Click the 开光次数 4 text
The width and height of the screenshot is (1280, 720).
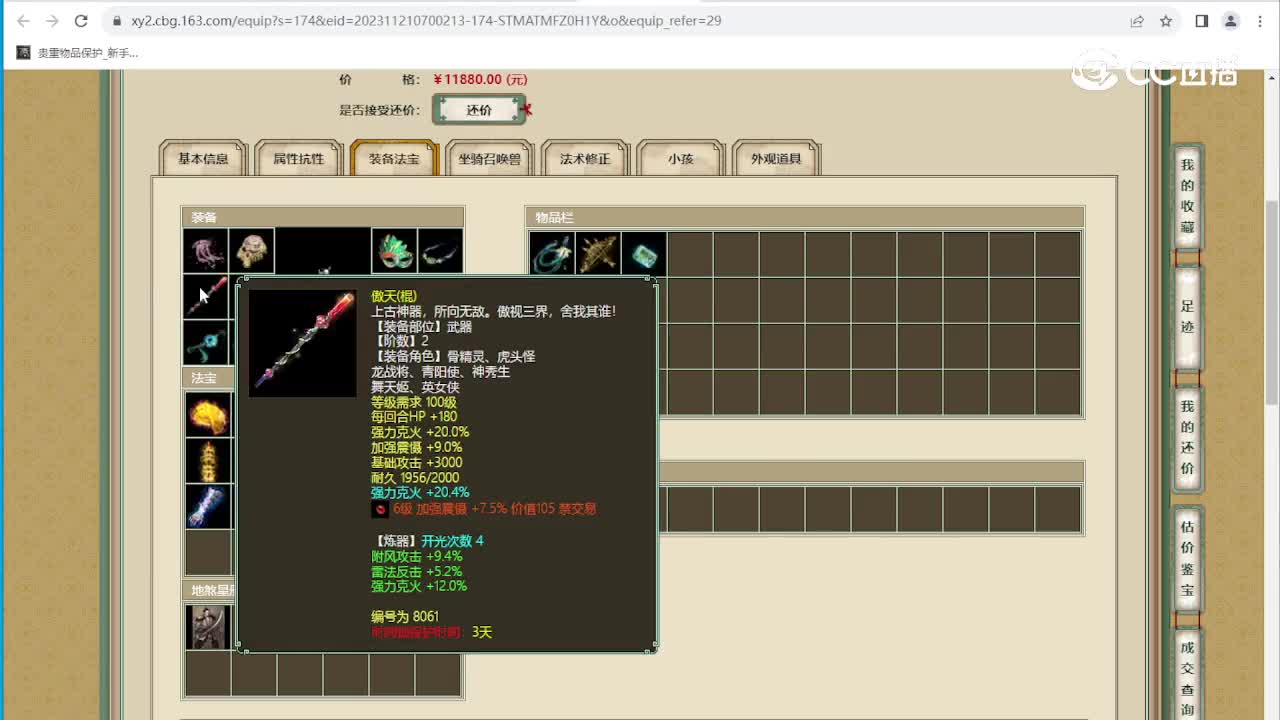452,540
